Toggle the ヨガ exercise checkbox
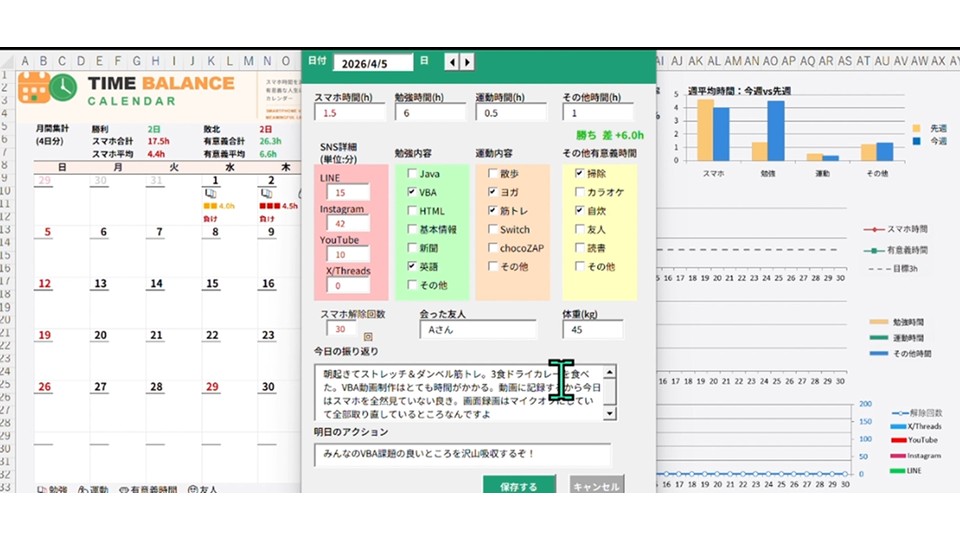This screenshot has height=540, width=960. tap(492, 191)
